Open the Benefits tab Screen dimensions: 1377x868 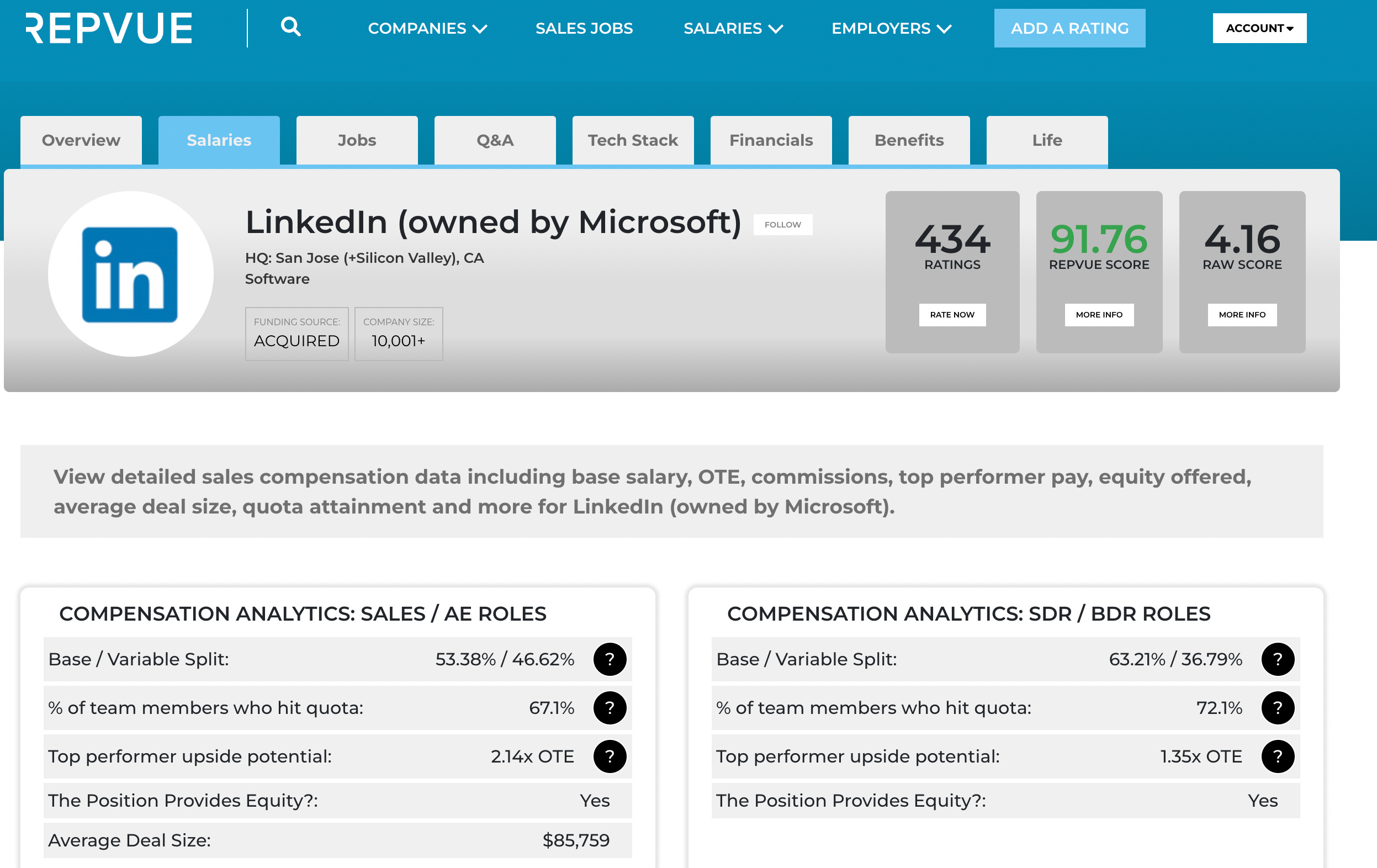coord(909,141)
